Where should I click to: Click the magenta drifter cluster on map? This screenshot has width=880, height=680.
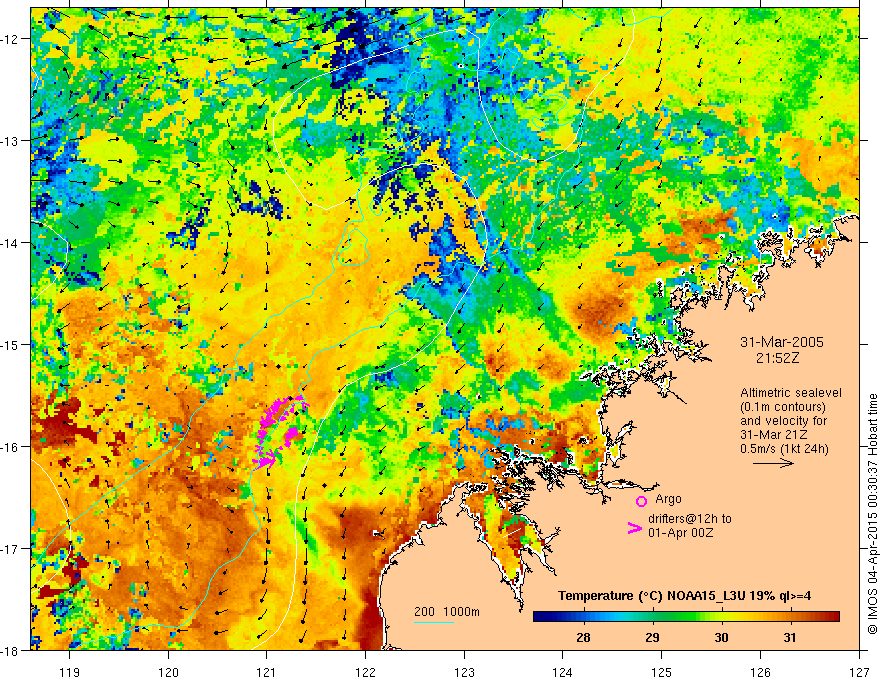pyautogui.click(x=279, y=431)
